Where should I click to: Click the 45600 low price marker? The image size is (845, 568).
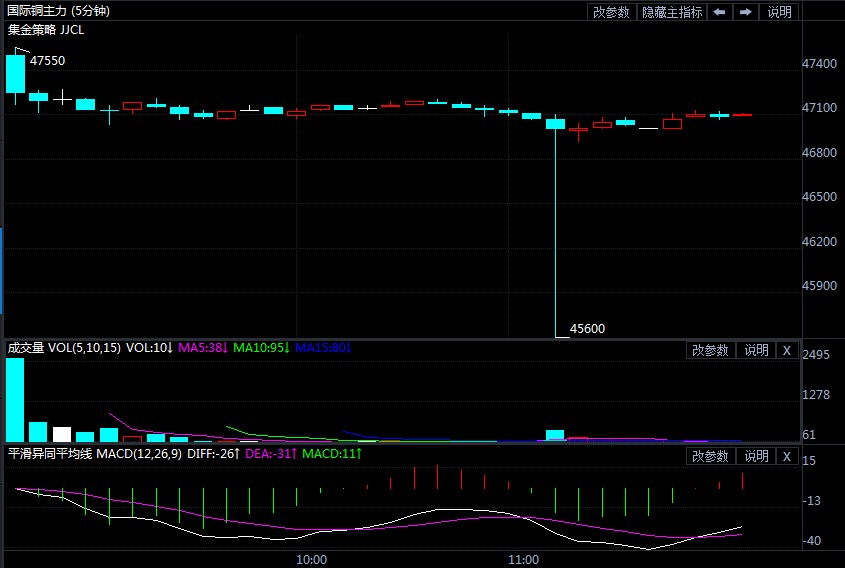[x=587, y=329]
